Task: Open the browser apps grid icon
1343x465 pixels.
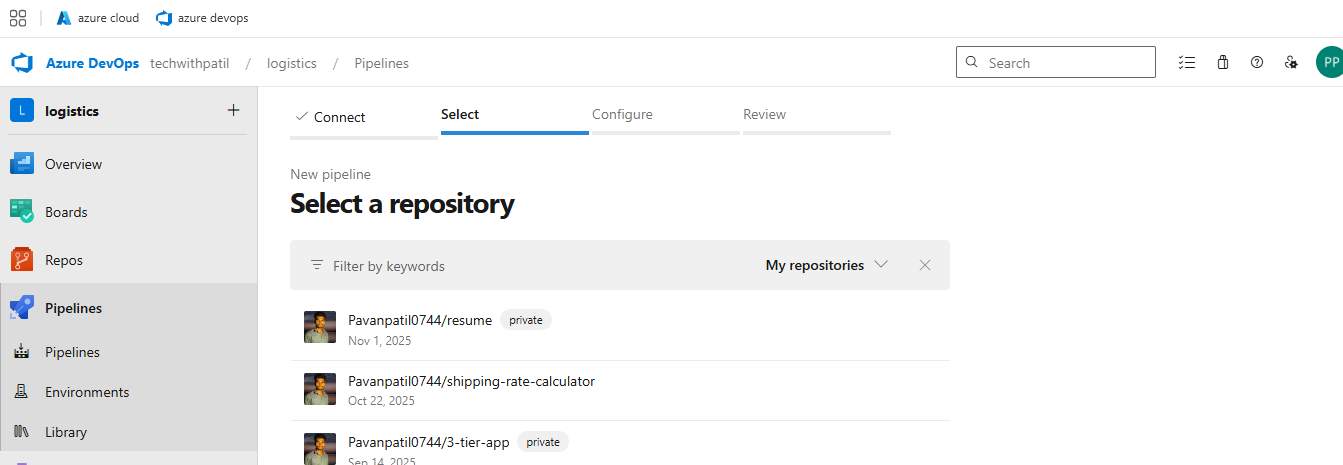Action: (x=18, y=18)
